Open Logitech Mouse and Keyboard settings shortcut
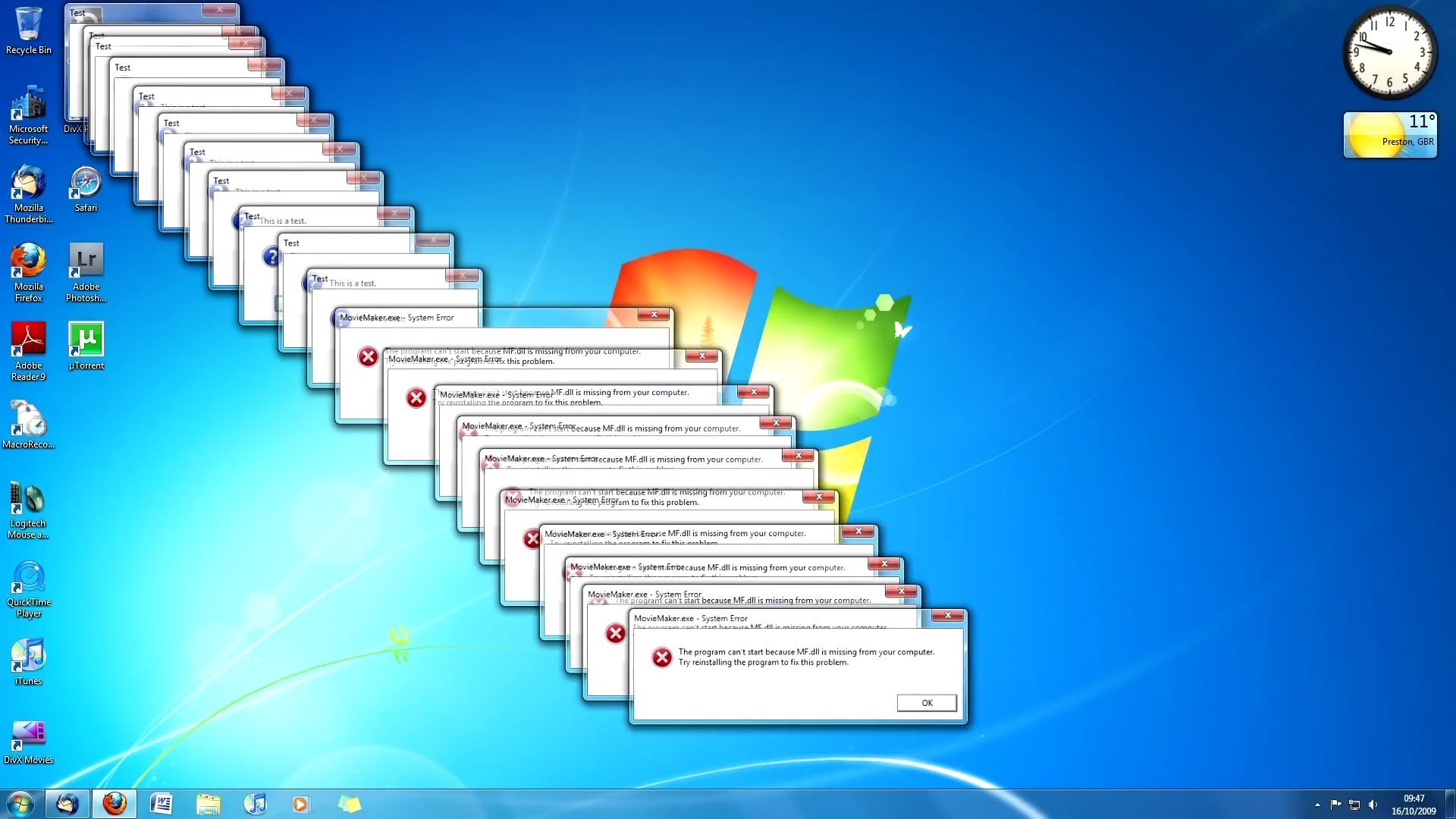This screenshot has height=819, width=1456. [29, 510]
